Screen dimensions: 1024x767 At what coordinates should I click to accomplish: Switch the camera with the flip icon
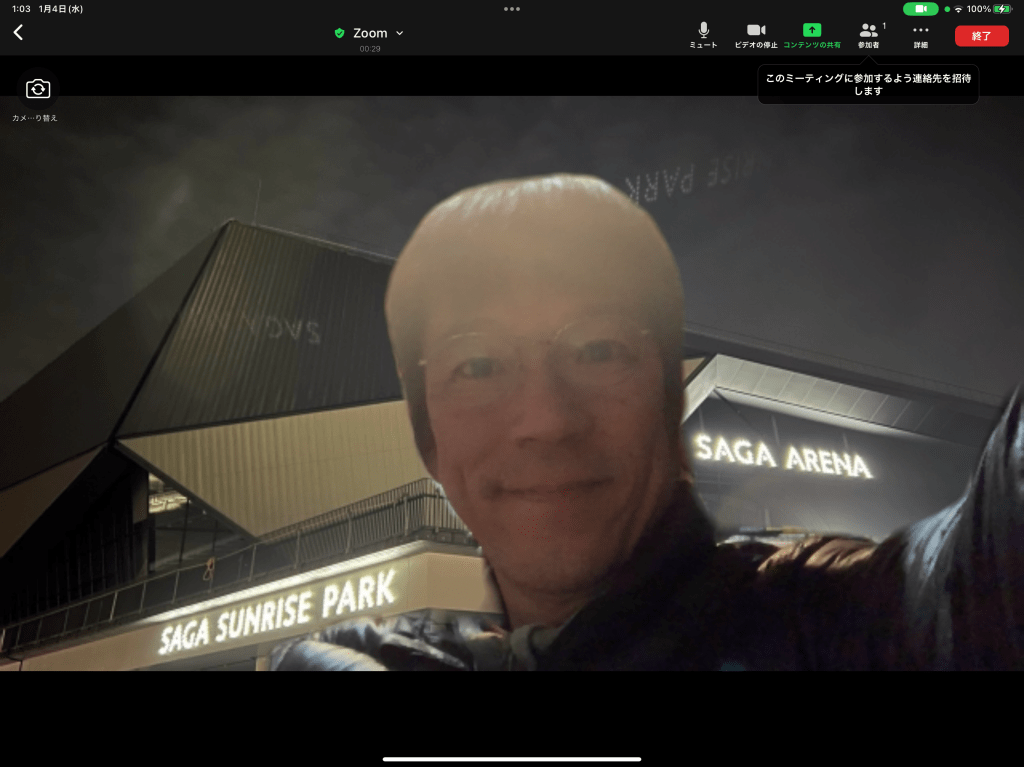[x=37, y=90]
